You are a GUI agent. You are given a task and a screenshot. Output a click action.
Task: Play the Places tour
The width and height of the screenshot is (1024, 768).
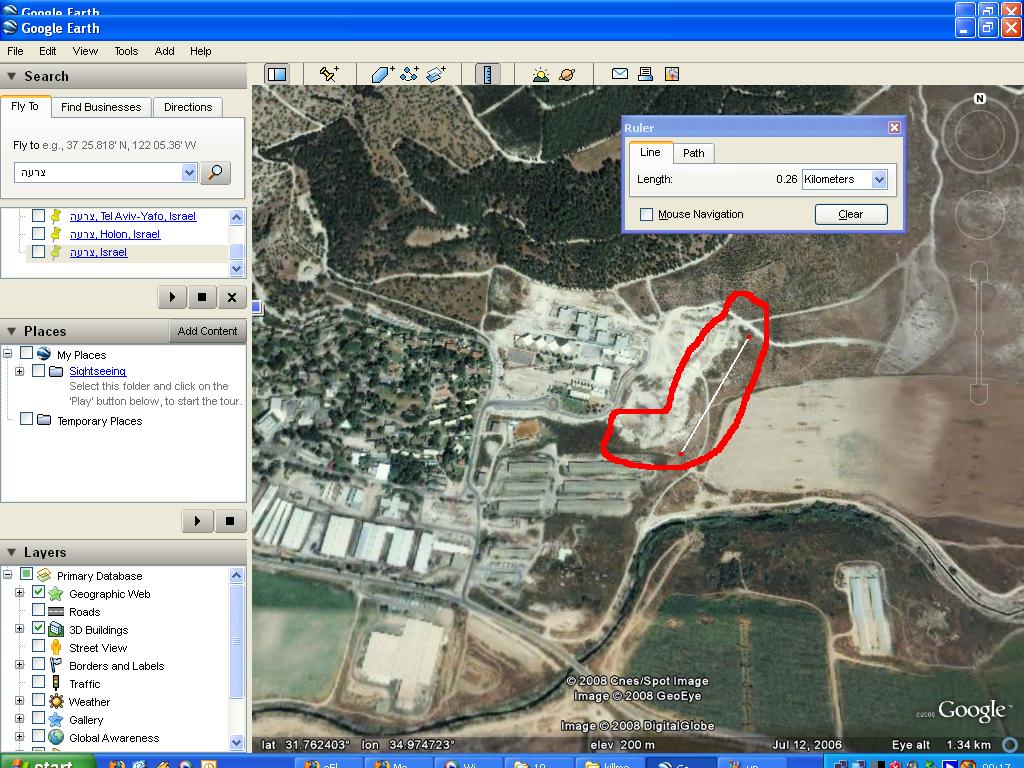click(197, 520)
